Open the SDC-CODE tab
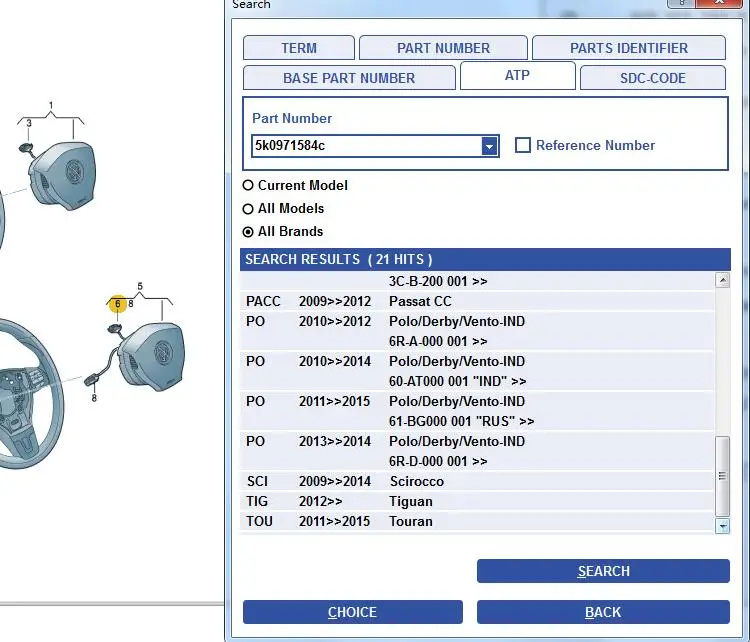Image resolution: width=750 pixels, height=642 pixels. click(x=652, y=78)
